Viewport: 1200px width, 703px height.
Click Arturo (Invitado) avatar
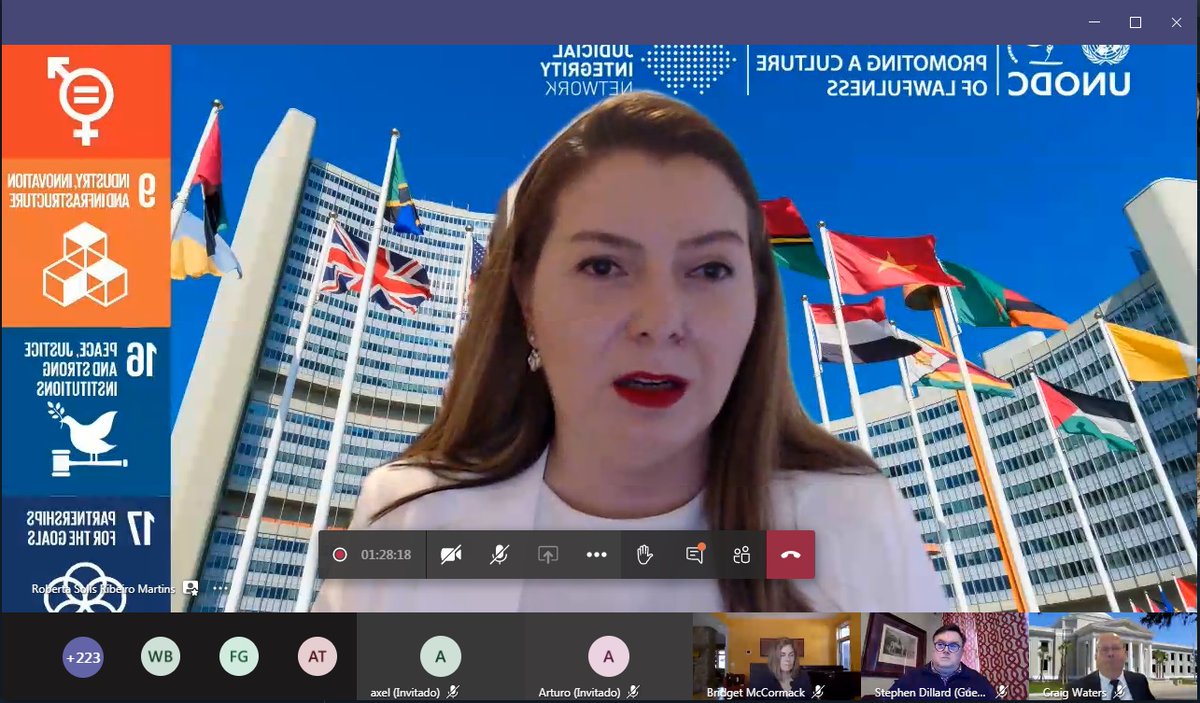(608, 657)
